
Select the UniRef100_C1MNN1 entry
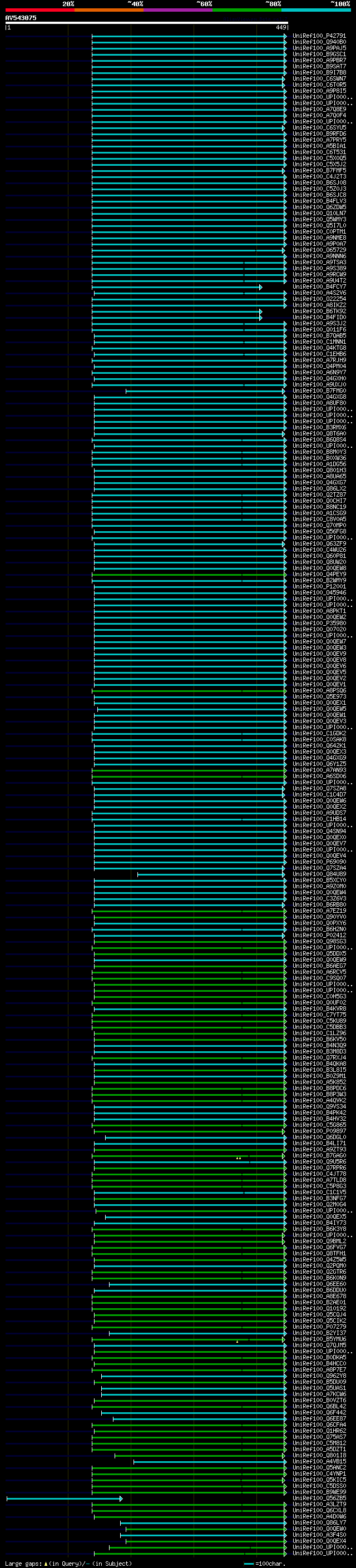coord(319,342)
